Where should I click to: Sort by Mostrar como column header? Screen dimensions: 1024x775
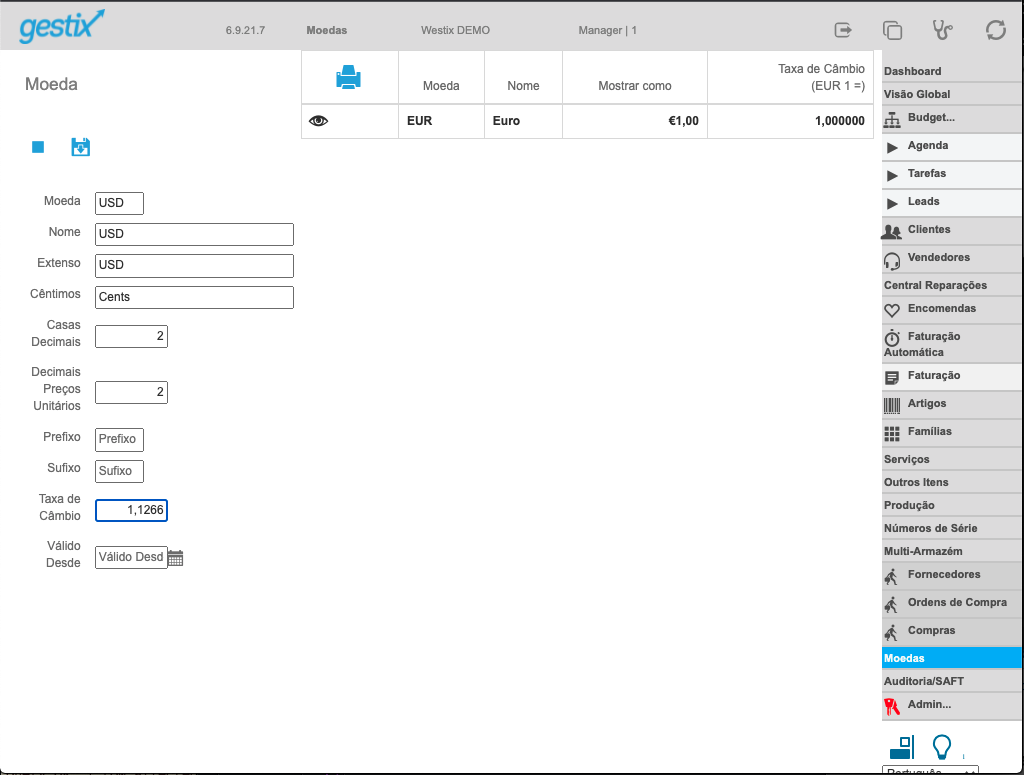point(634,86)
